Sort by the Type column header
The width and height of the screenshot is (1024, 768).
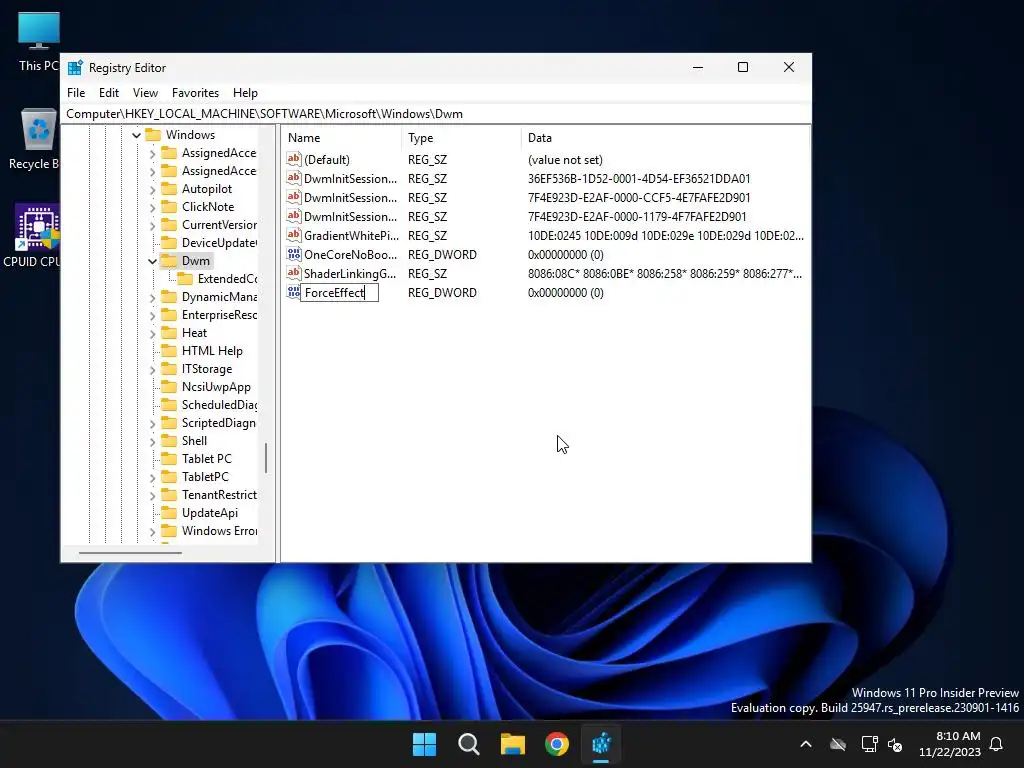pyautogui.click(x=461, y=138)
